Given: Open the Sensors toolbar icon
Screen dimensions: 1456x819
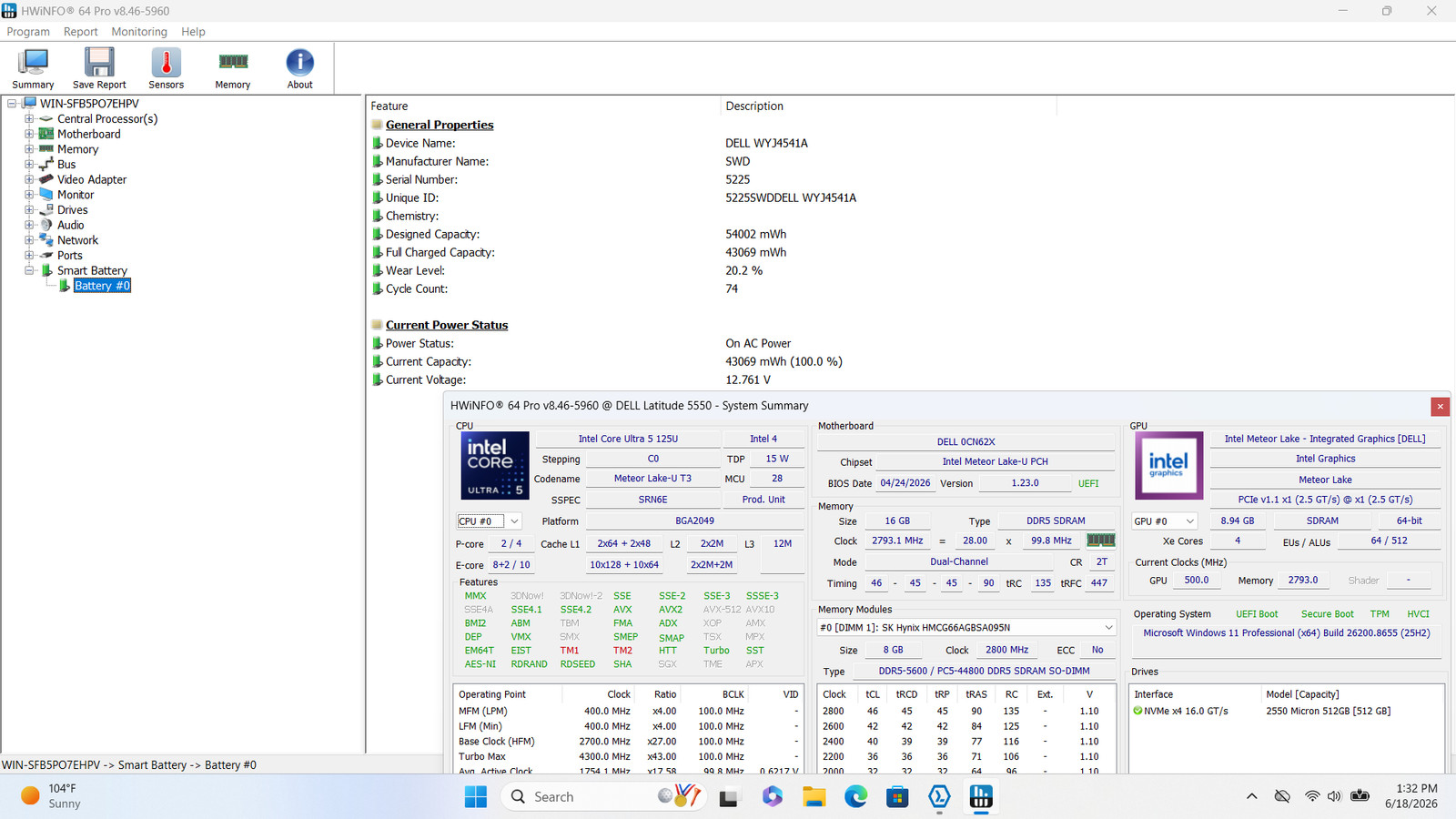Looking at the screenshot, I should 166,68.
